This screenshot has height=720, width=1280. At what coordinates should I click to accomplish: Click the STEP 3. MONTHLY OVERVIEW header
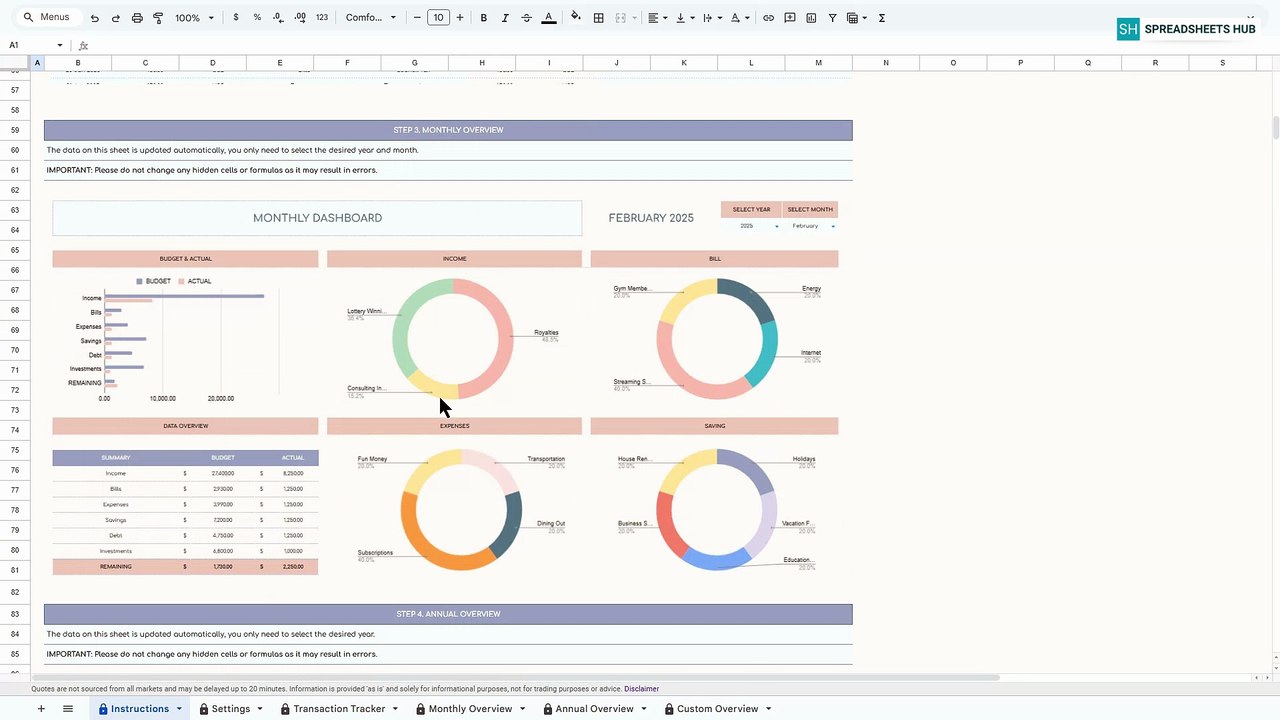[x=448, y=130]
